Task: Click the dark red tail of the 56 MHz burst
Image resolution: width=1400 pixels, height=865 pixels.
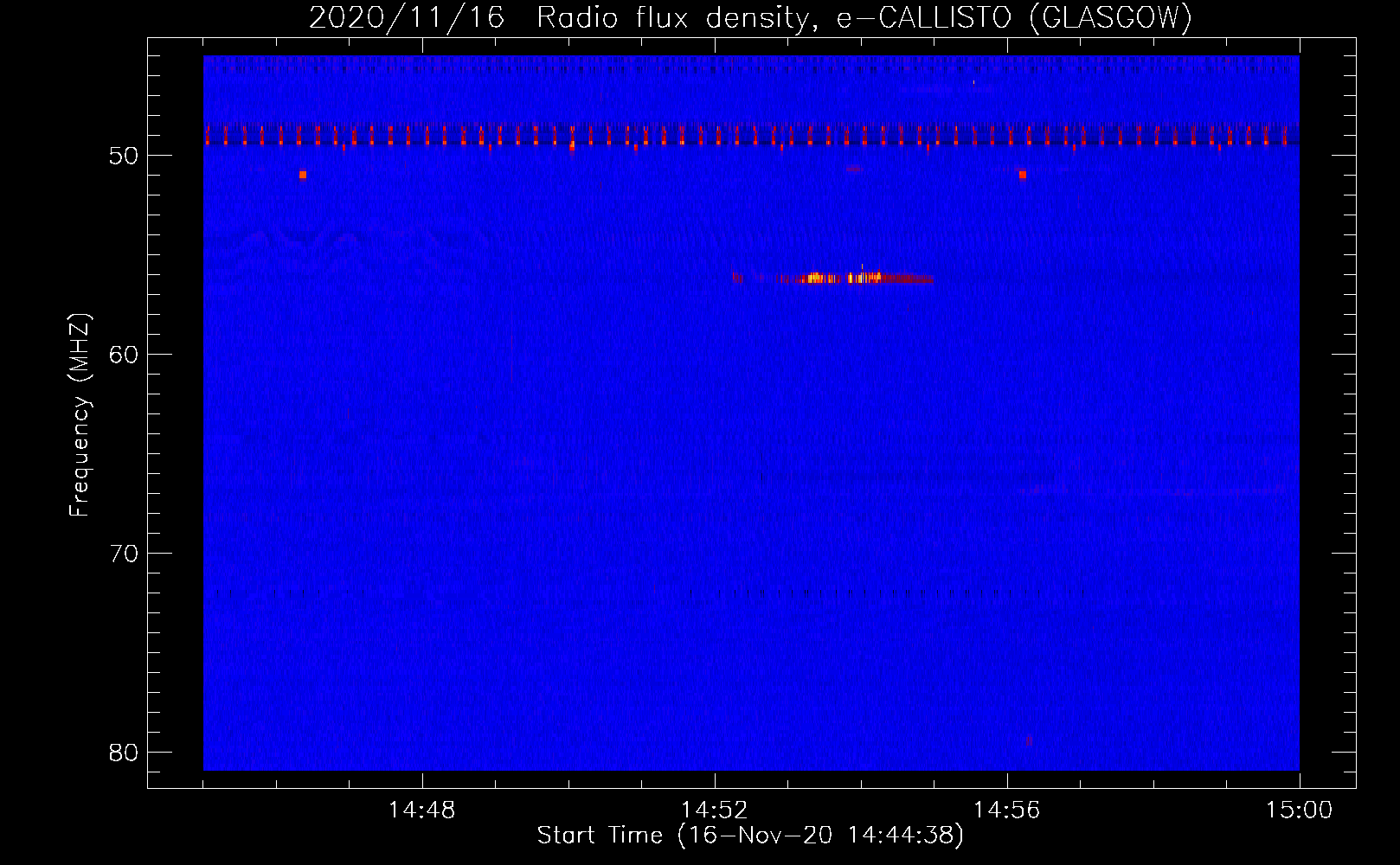Action: pos(909,279)
